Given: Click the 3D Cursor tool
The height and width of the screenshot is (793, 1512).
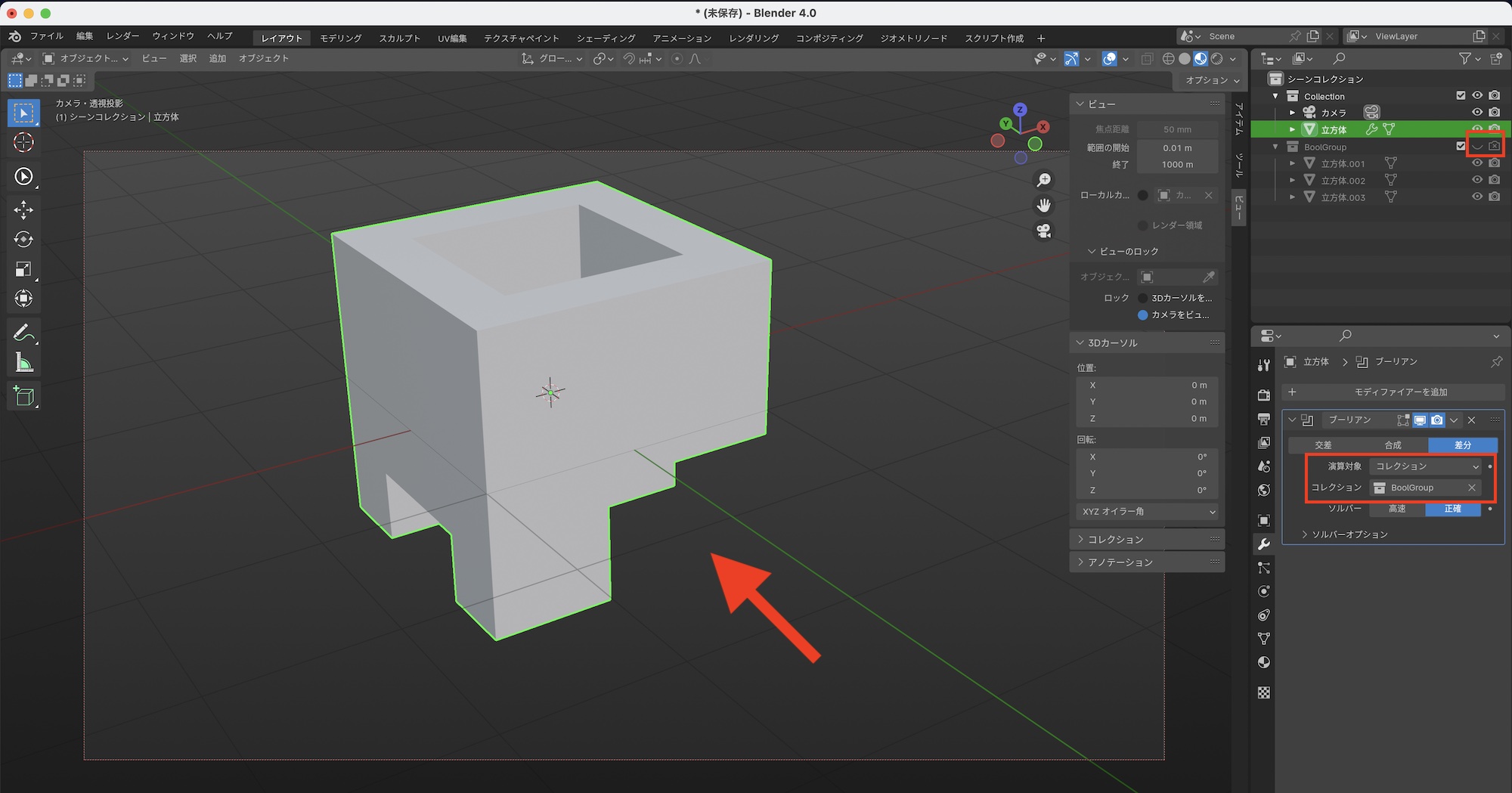Looking at the screenshot, I should coord(23,142).
